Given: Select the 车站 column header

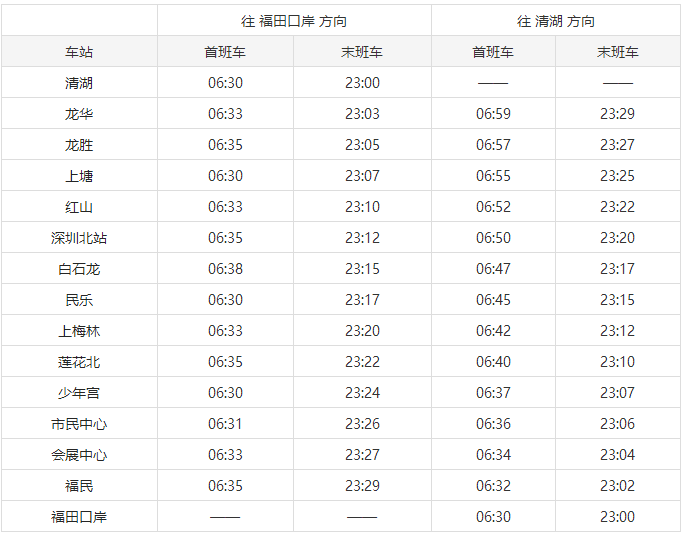Looking at the screenshot, I should (79, 52).
